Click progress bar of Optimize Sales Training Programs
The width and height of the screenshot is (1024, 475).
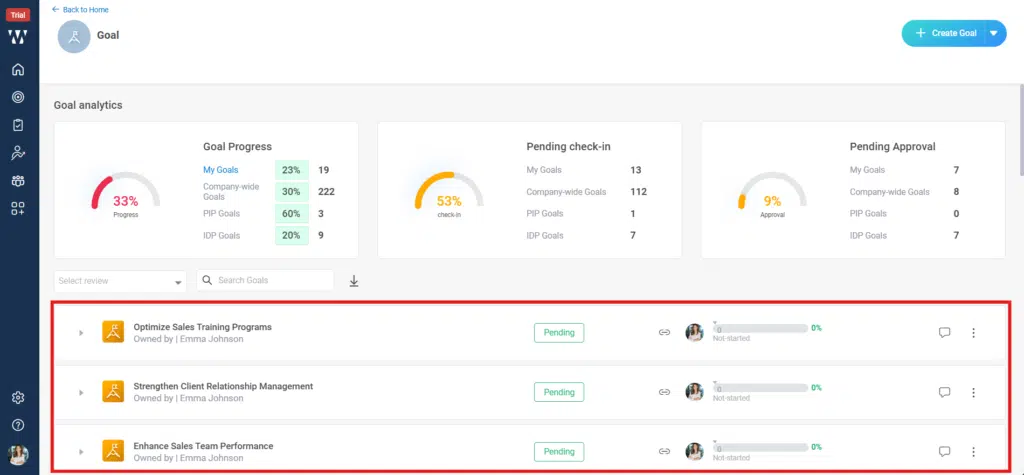[x=760, y=329]
